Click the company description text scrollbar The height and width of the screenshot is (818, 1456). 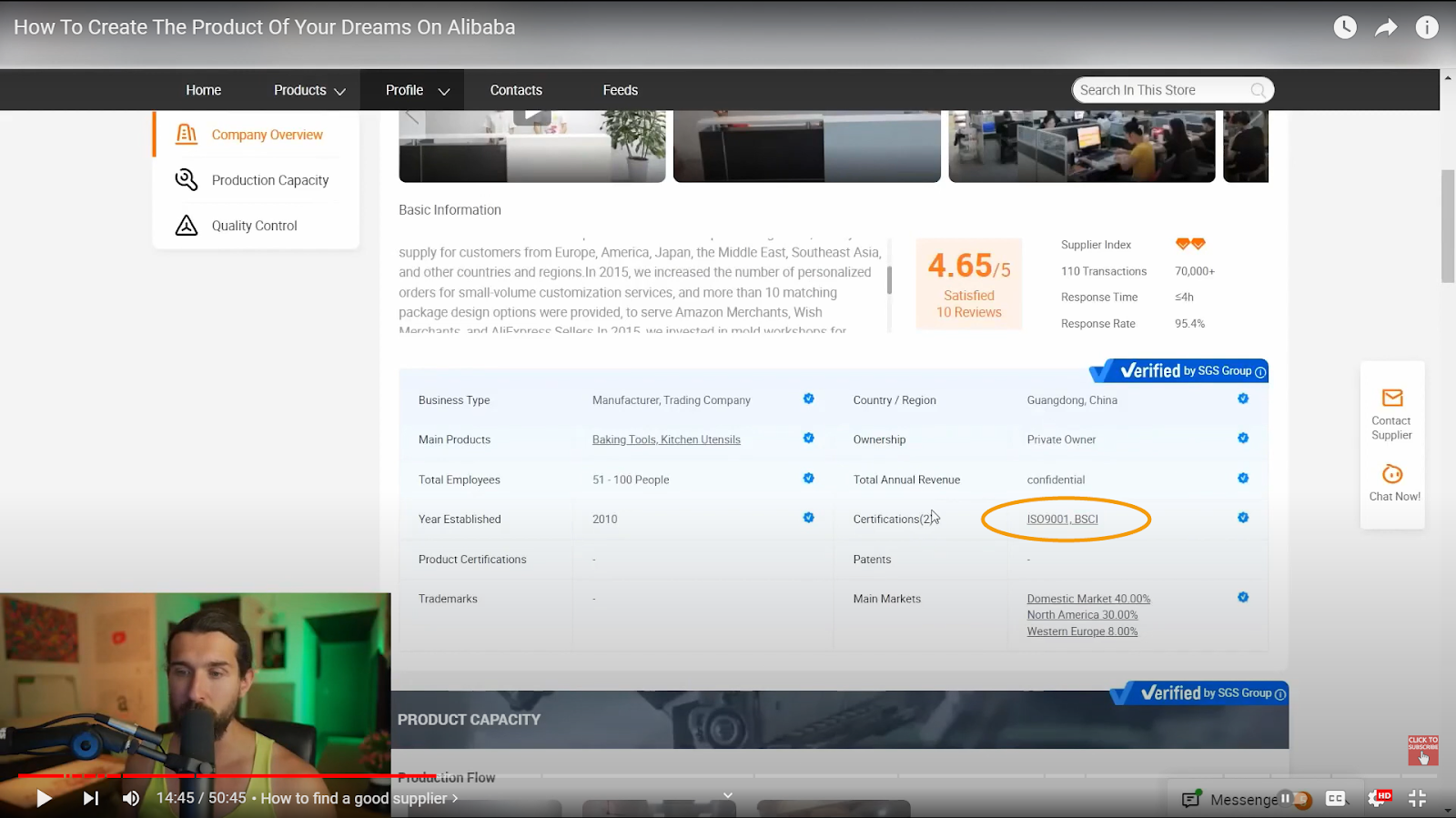(889, 278)
